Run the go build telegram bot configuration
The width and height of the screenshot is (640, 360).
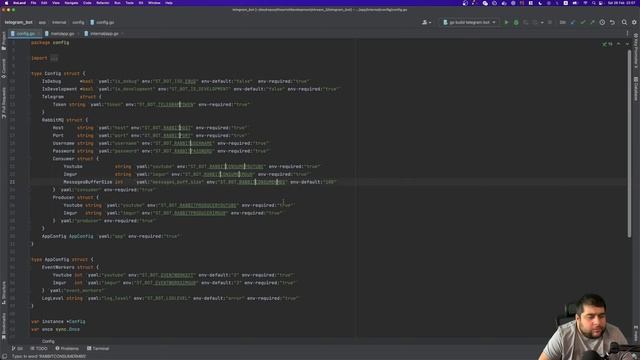(x=506, y=22)
